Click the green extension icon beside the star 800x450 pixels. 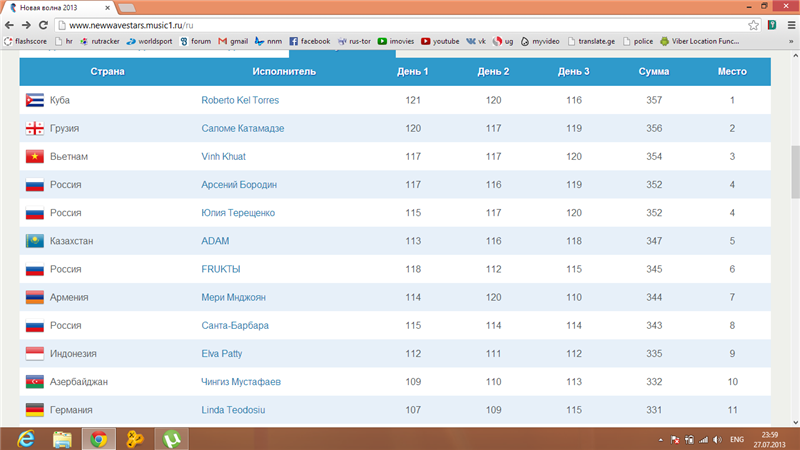[x=772, y=25]
